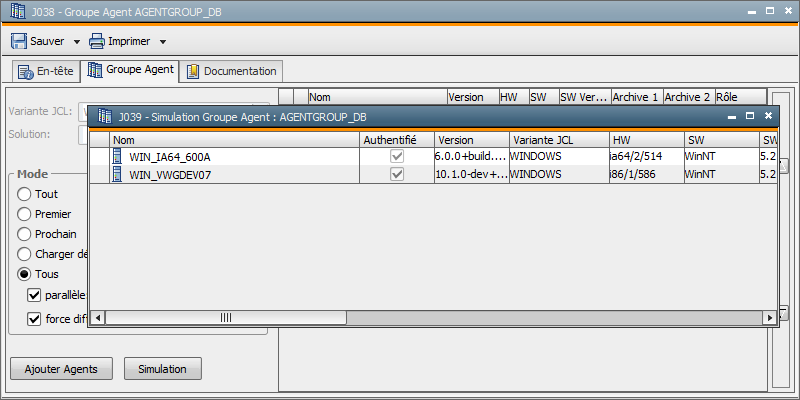This screenshot has width=800, height=400.
Task: Click the WIN_VWGDEV07 agent icon
Action: (118, 174)
